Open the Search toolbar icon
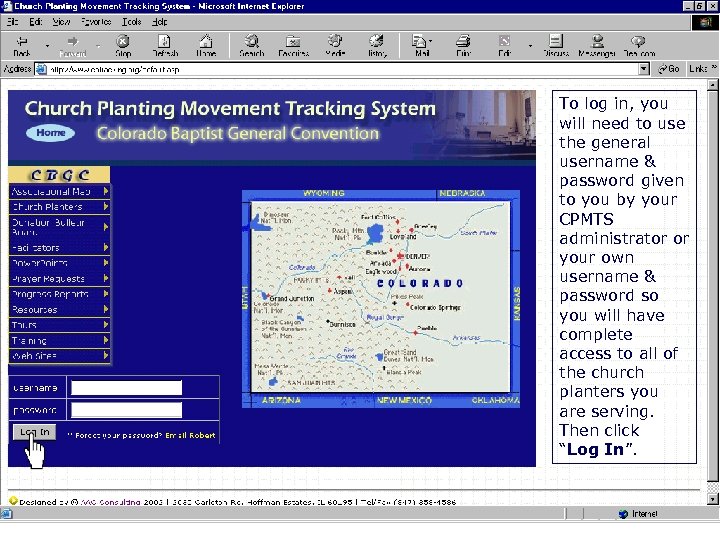 point(252,45)
